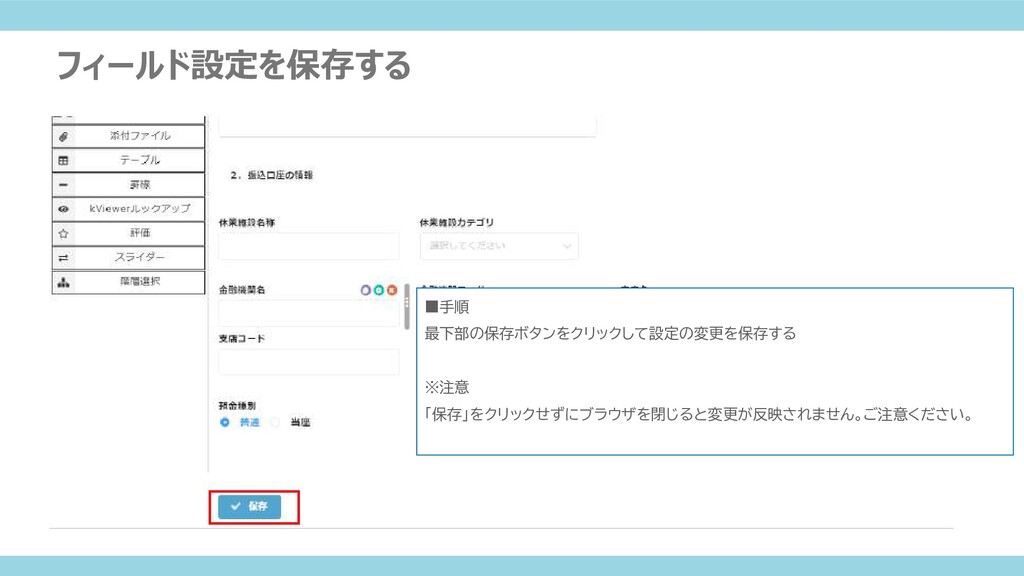Viewport: 1024px width, 576px height.
Task: Click the grey resize handle beside 金融機関名 field
Action: 407,306
